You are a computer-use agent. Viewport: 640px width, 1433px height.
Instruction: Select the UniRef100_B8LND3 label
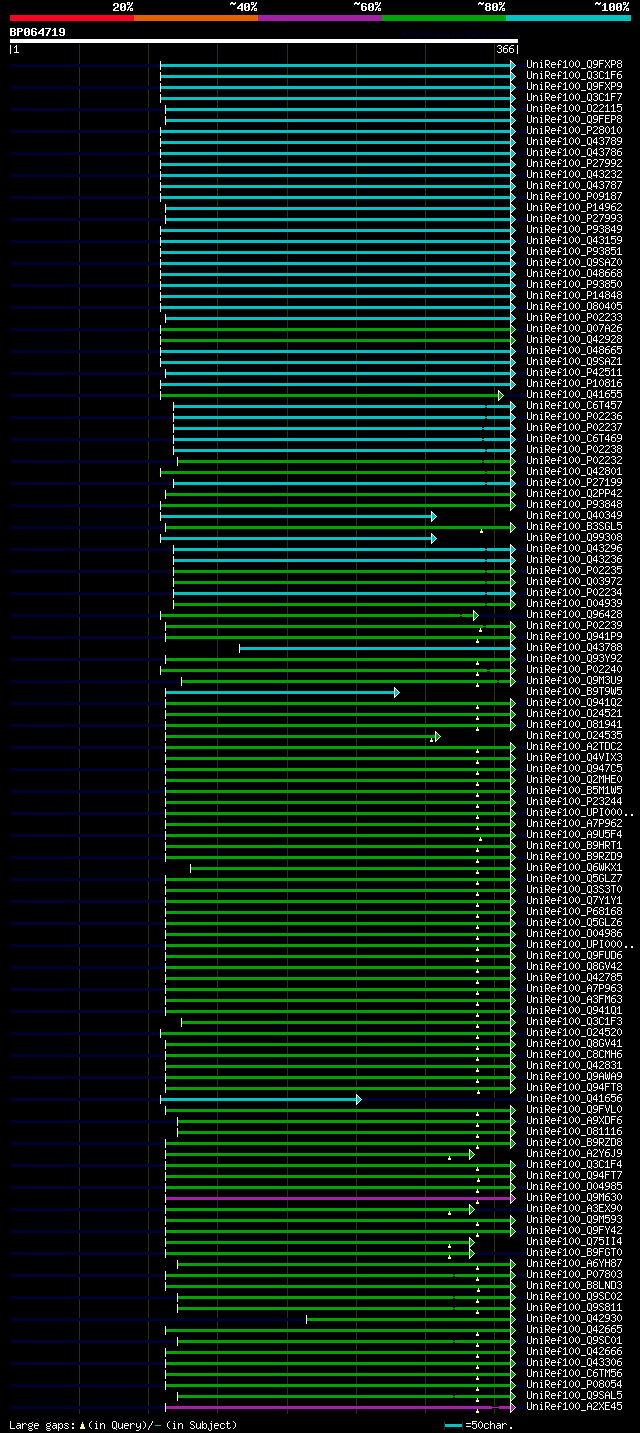574,1286
